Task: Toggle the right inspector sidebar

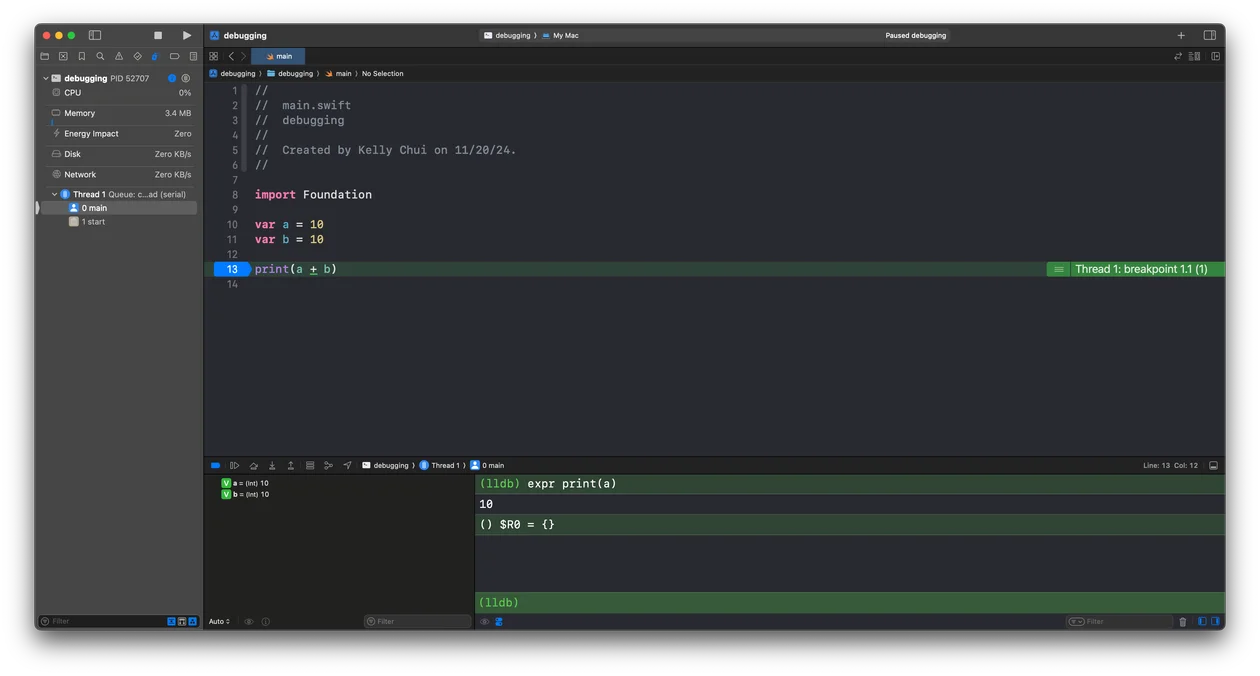Action: tap(1209, 35)
